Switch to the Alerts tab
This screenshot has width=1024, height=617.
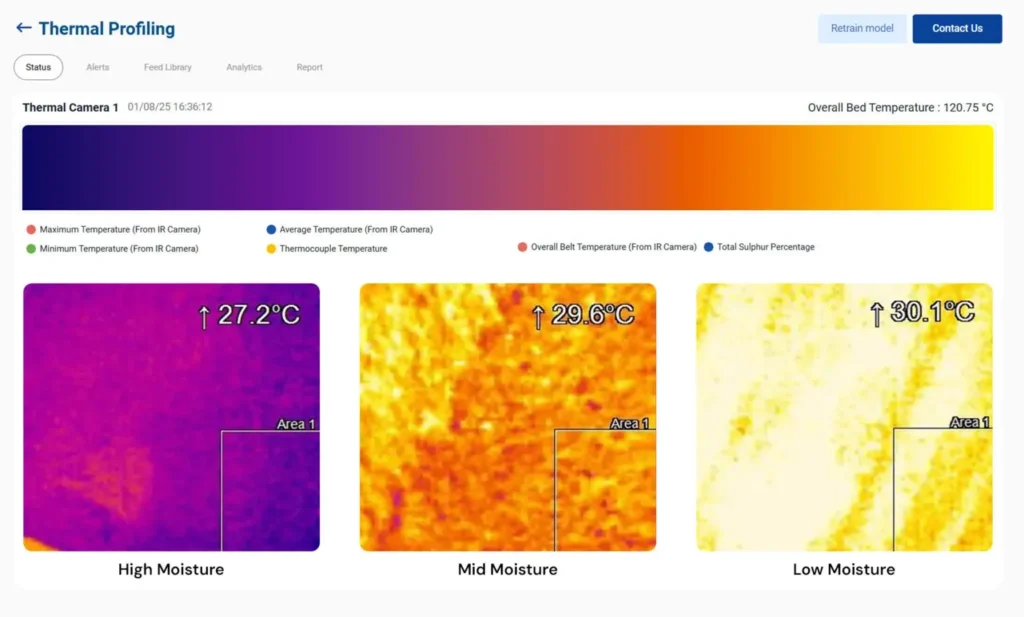(x=98, y=68)
